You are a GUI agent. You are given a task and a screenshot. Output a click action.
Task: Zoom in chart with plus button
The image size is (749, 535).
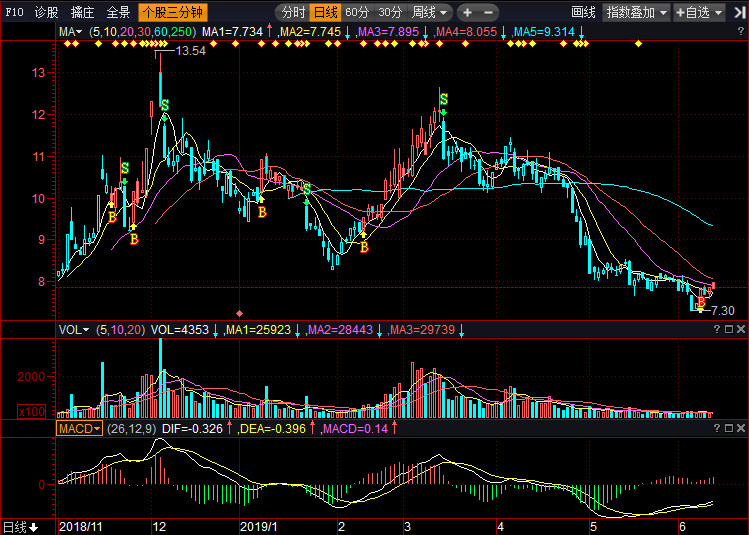click(x=467, y=12)
